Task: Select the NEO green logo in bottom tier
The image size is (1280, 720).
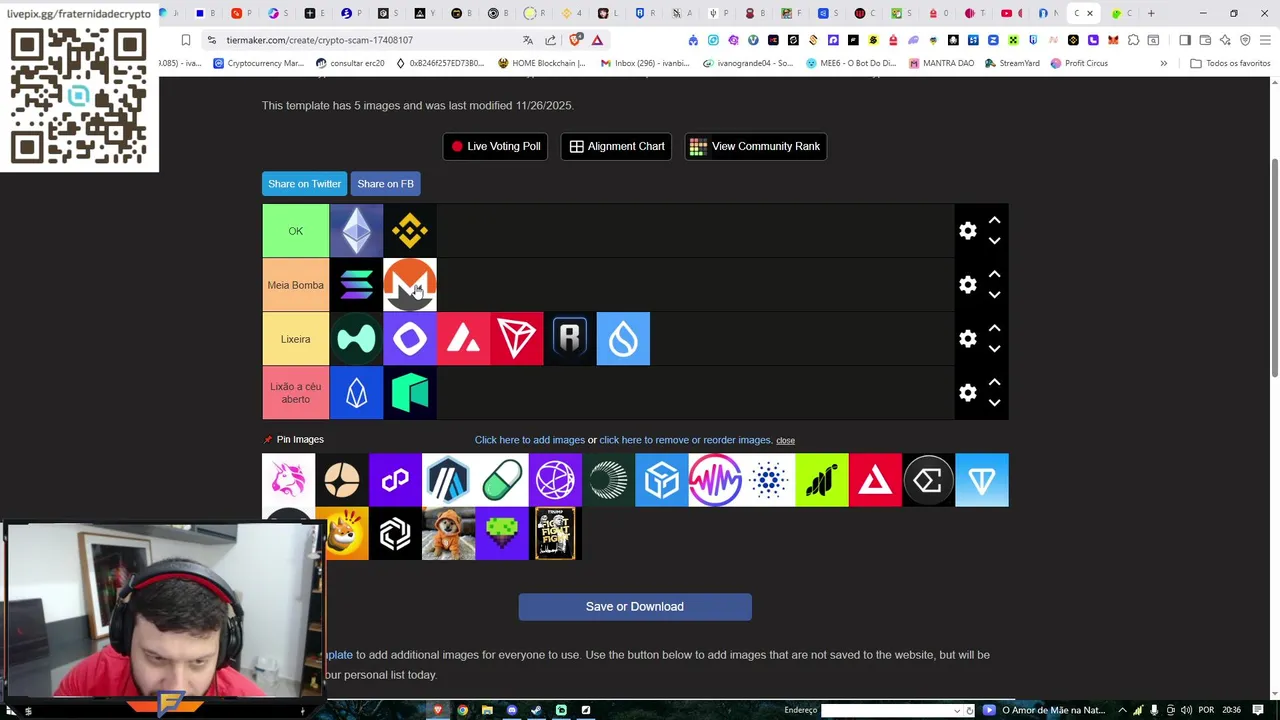Action: 410,393
